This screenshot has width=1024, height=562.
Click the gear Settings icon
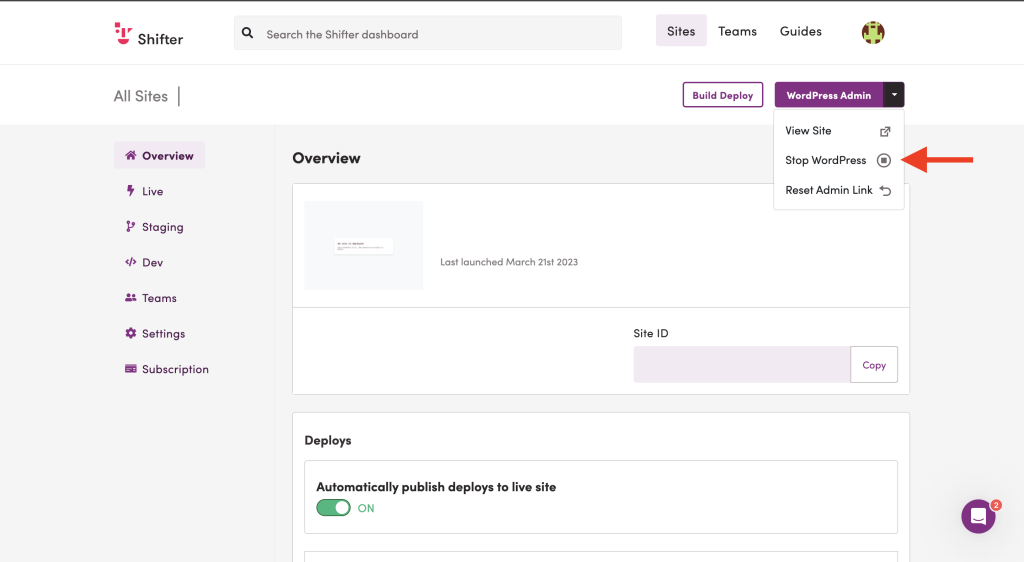[x=131, y=333]
